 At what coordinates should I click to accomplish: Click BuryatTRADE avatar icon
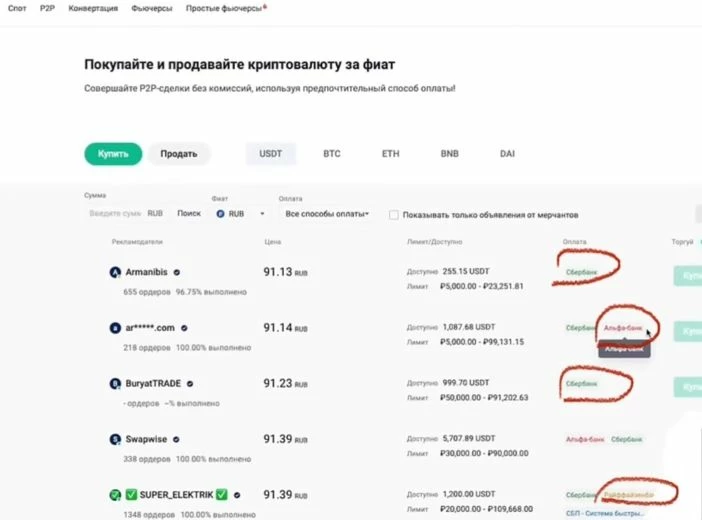115,384
